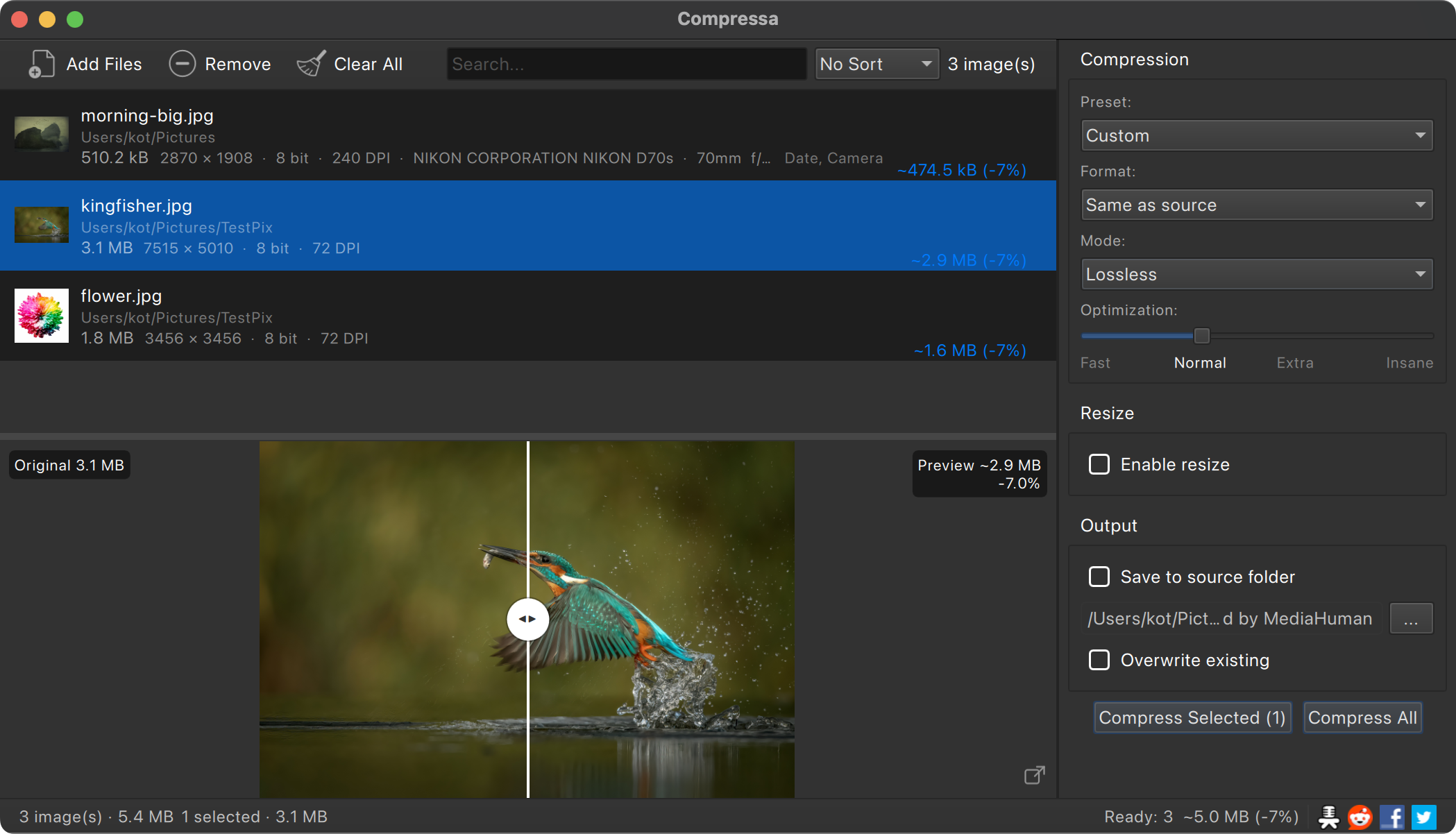Click the Clear All broom icon

311,64
